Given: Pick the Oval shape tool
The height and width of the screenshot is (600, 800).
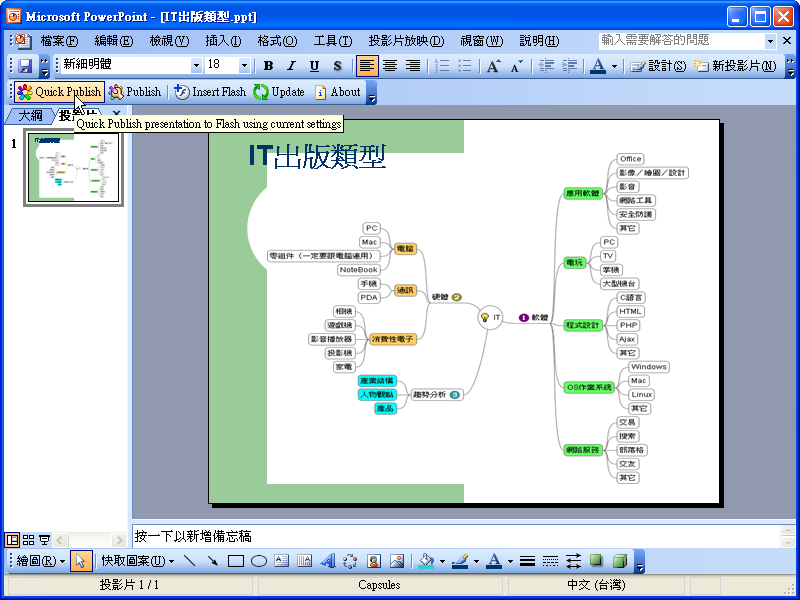Looking at the screenshot, I should coord(259,561).
